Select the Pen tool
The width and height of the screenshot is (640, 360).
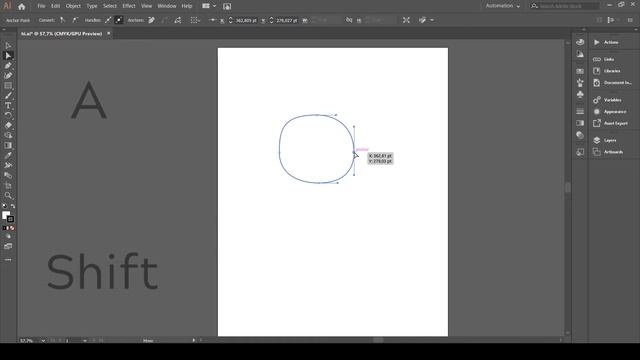click(8, 65)
